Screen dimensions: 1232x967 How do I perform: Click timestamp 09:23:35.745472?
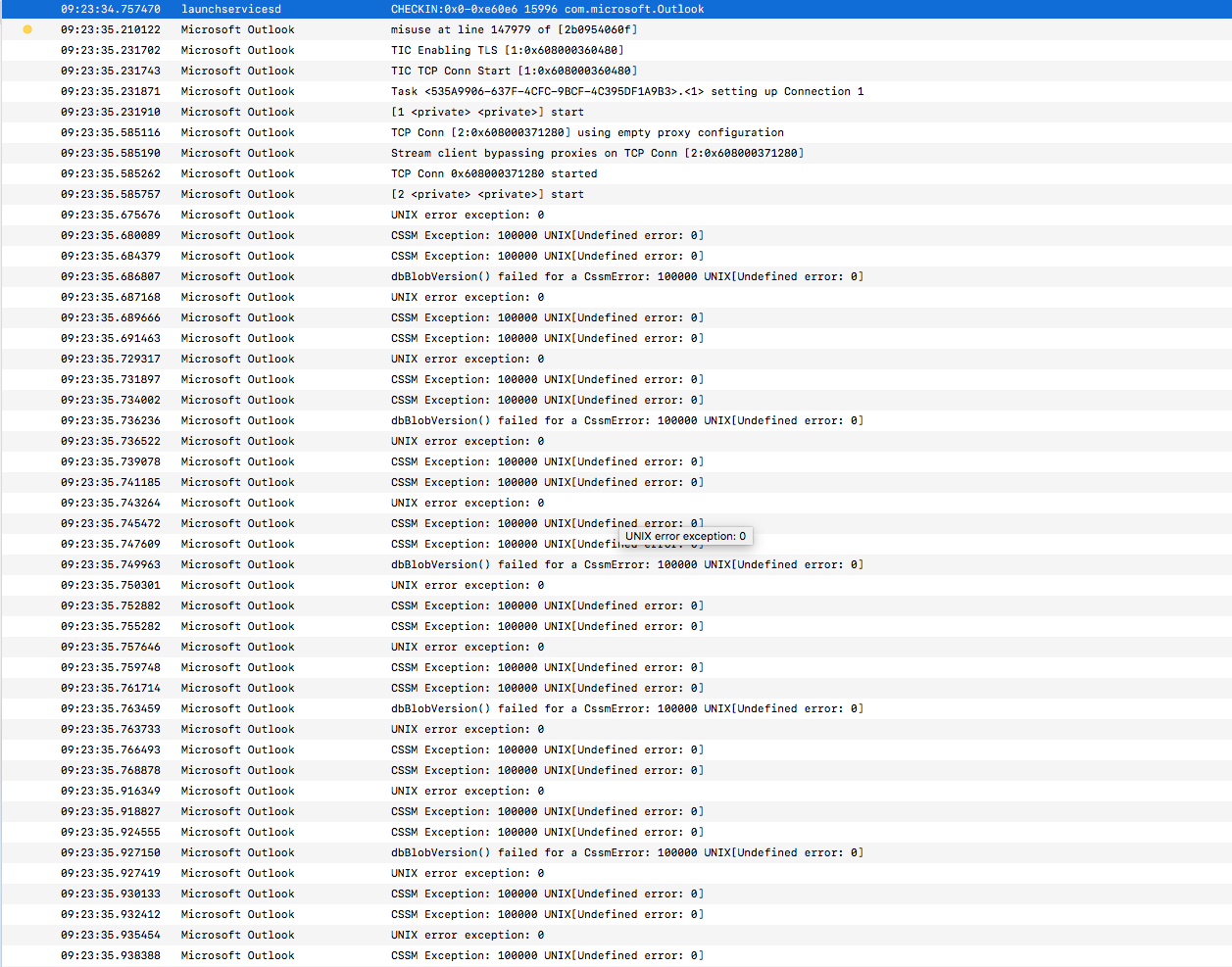111,523
